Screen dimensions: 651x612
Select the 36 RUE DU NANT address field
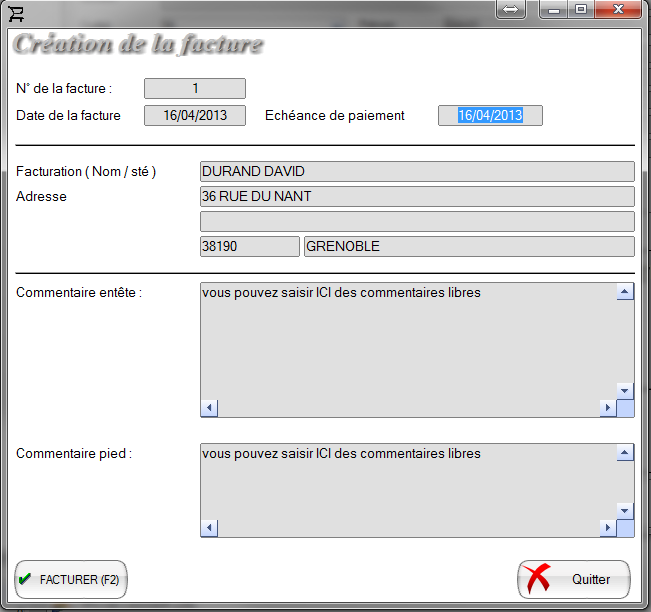(417, 196)
